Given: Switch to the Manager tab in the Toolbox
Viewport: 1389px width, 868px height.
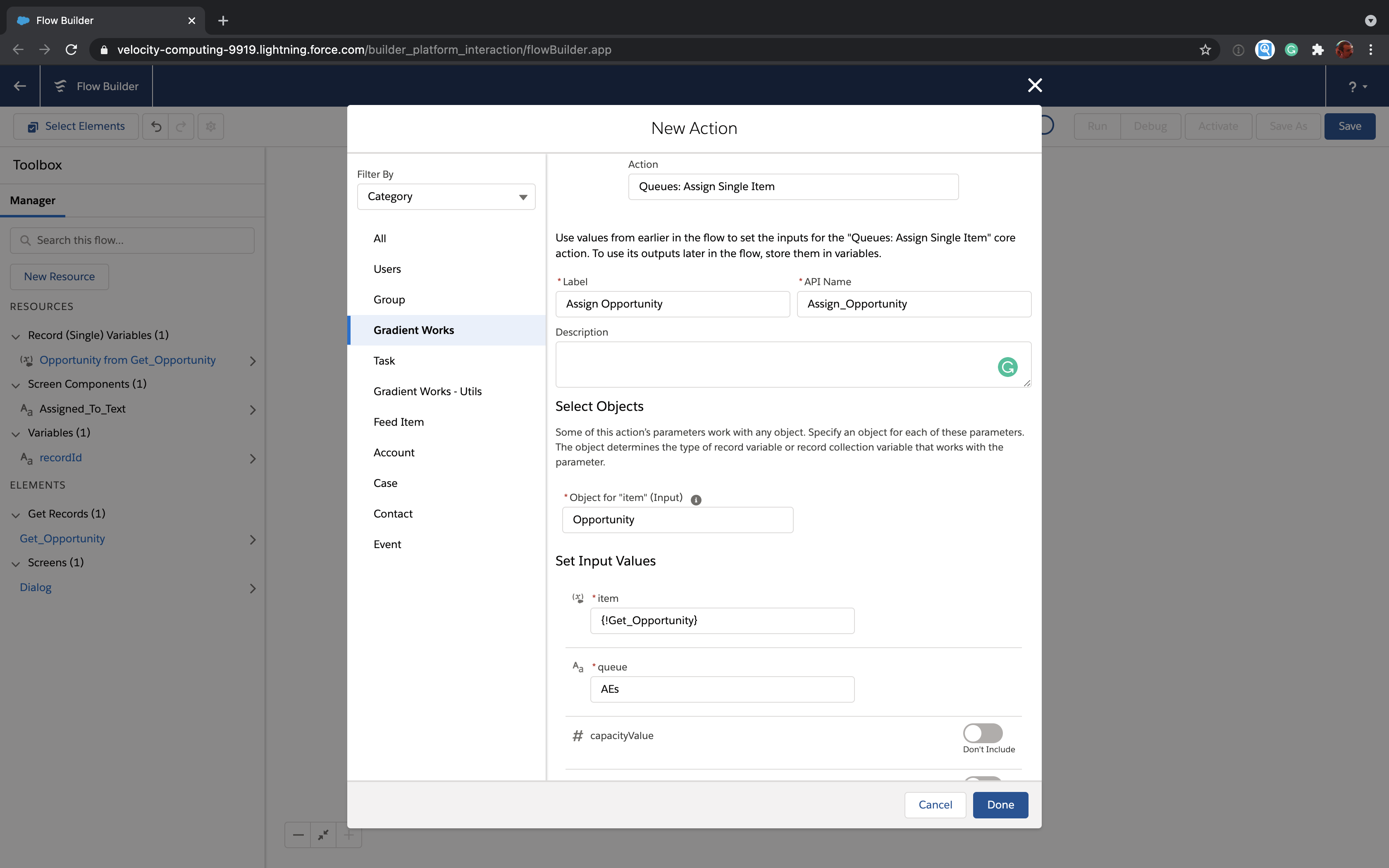Looking at the screenshot, I should tap(33, 200).
